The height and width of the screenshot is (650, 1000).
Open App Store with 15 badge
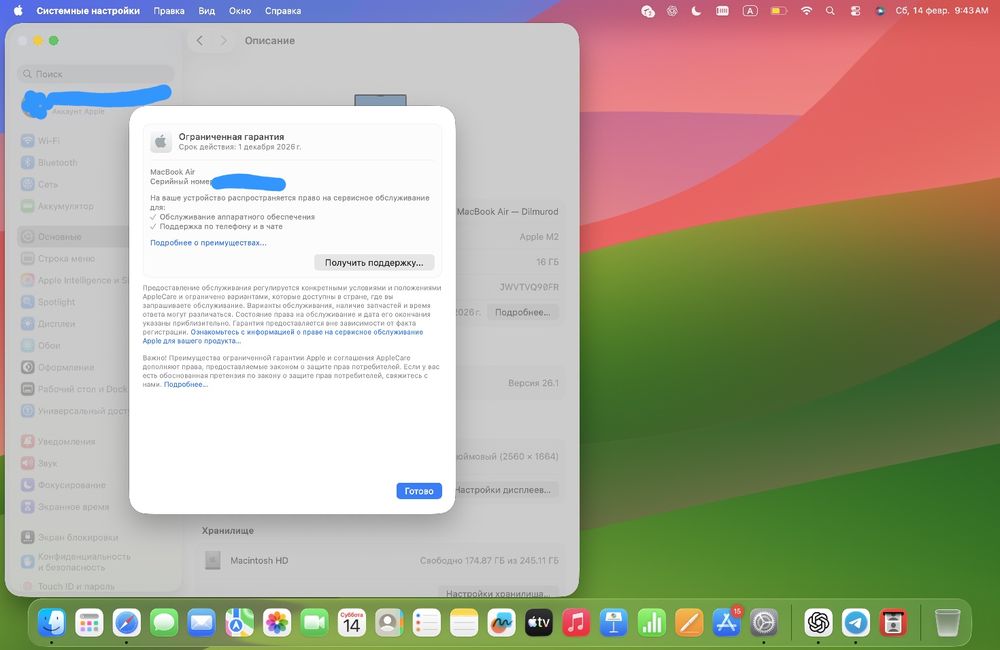pos(726,622)
